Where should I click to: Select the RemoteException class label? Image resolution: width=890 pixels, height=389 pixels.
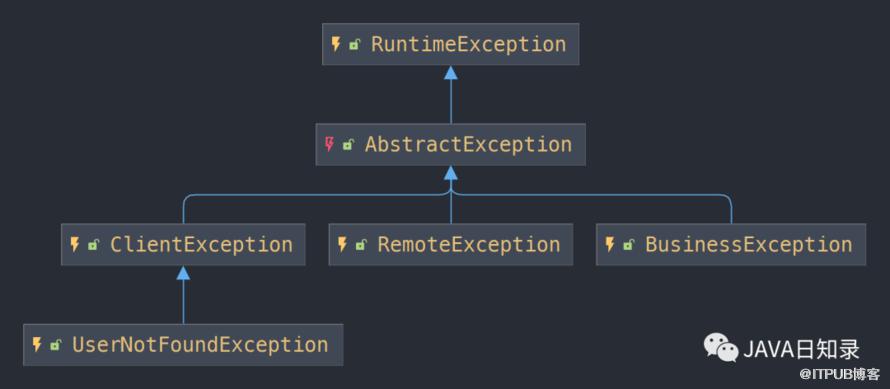pos(469,245)
